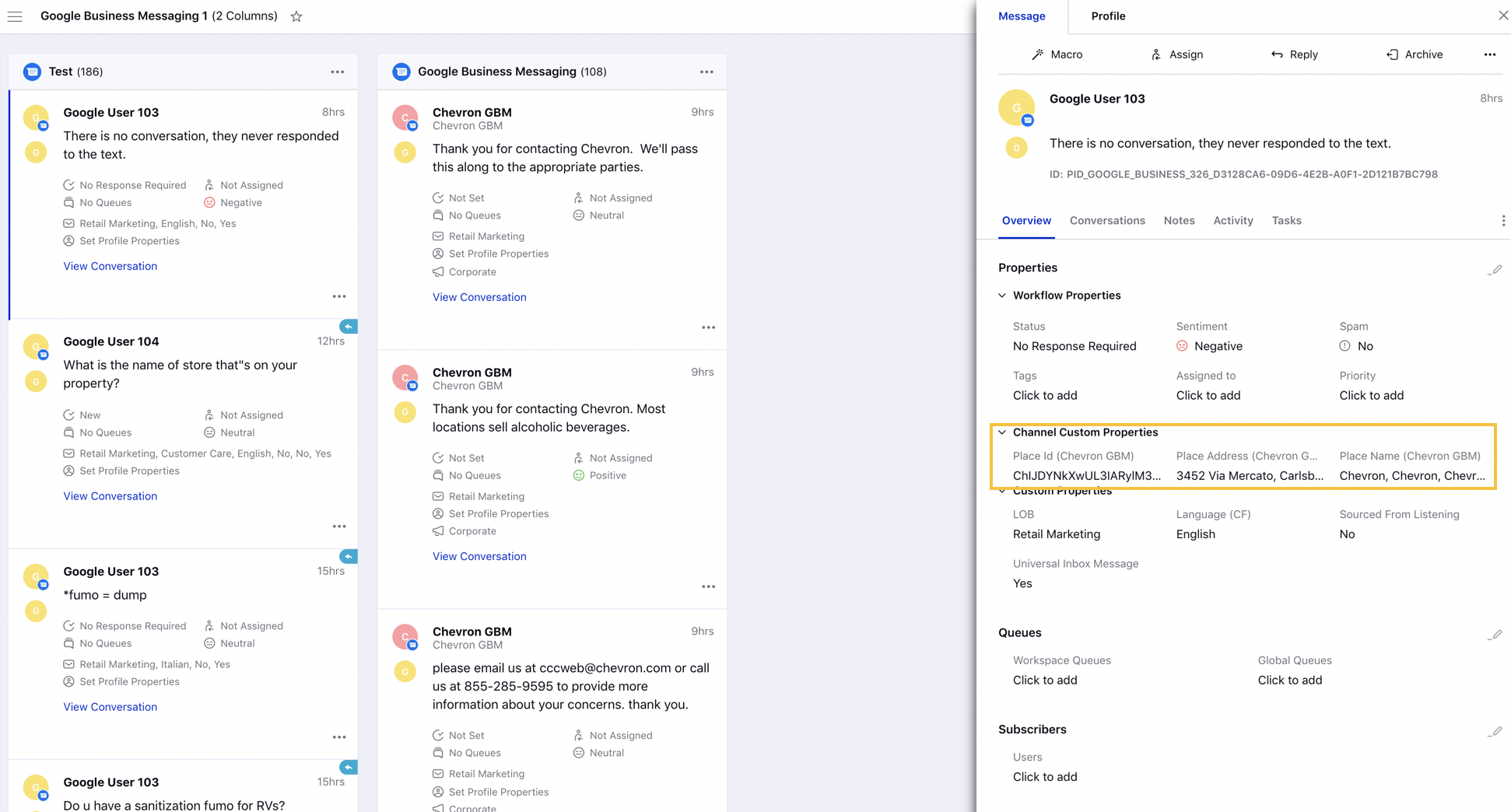View Conversation for Google User 104 message

[110, 496]
